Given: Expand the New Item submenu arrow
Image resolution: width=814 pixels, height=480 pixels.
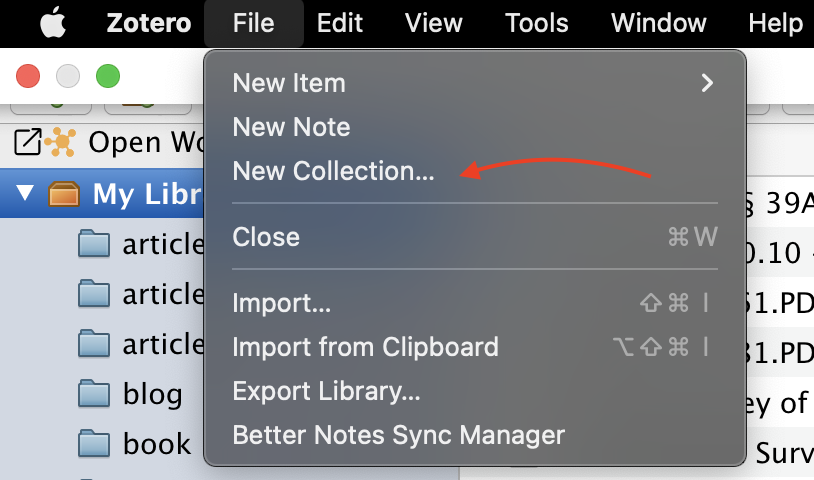Looking at the screenshot, I should click(x=707, y=83).
